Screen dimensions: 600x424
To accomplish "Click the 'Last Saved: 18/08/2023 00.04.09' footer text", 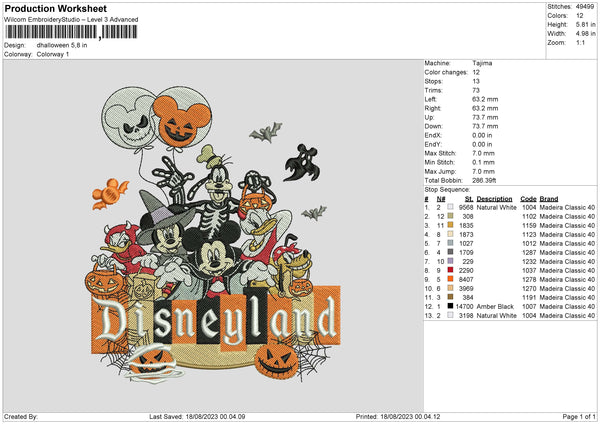I will click(x=197, y=416).
